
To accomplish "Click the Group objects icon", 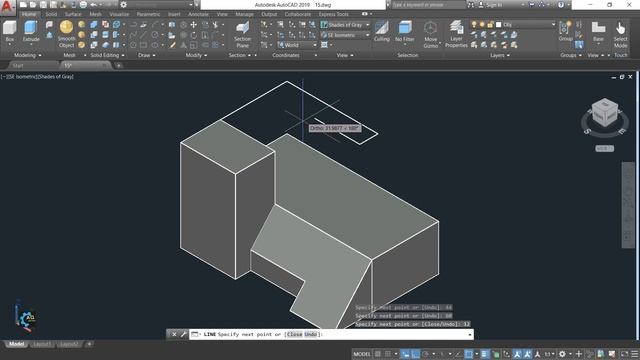I will pos(565,31).
